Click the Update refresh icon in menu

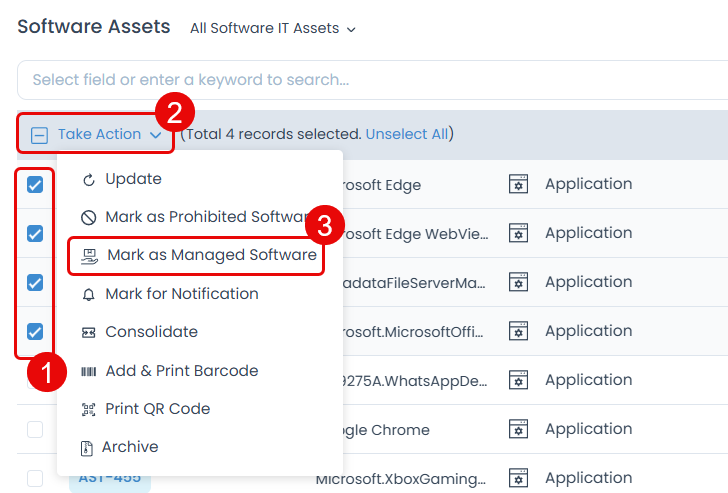[89, 180]
